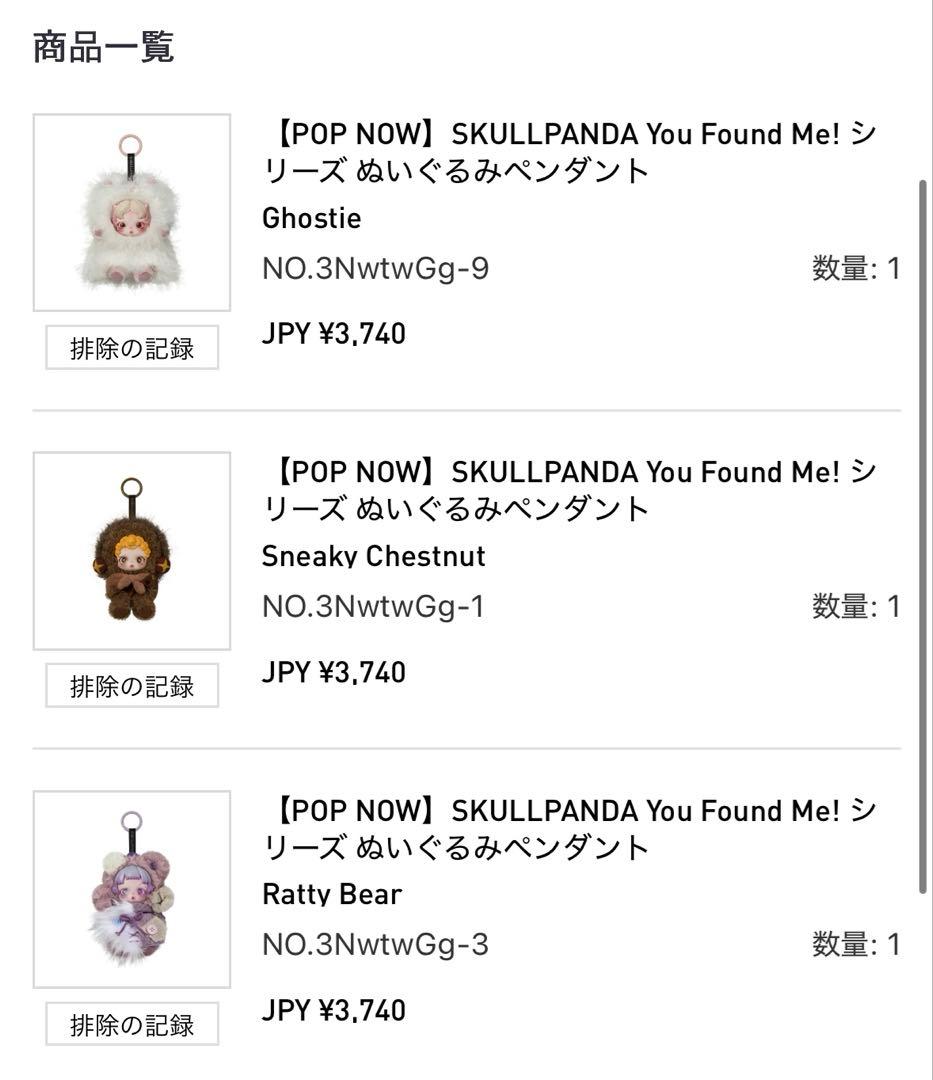This screenshot has width=933, height=1080.
Task: Select the Ratty Bear variant name
Action: pos(331,894)
